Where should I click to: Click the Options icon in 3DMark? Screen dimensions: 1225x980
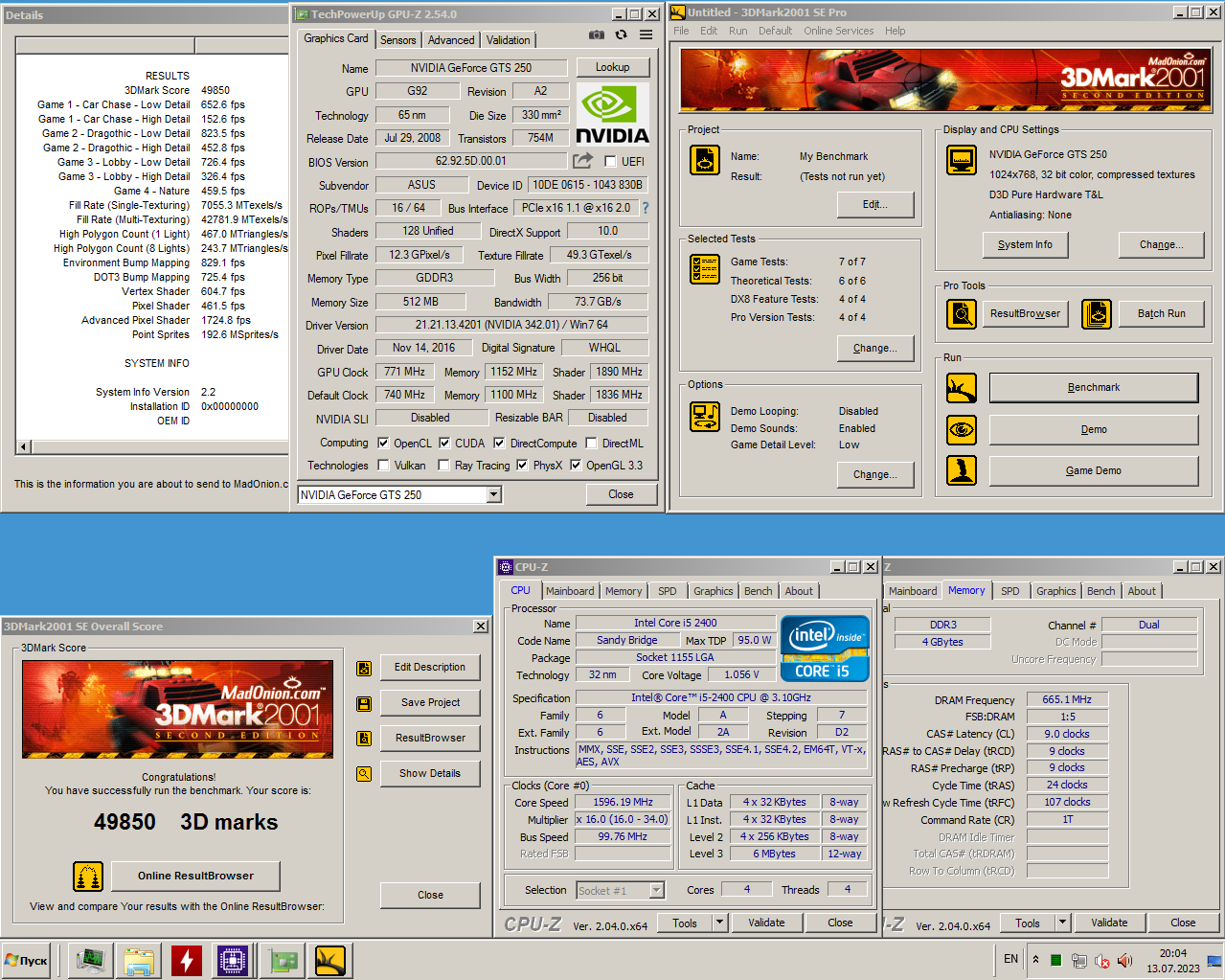click(705, 417)
